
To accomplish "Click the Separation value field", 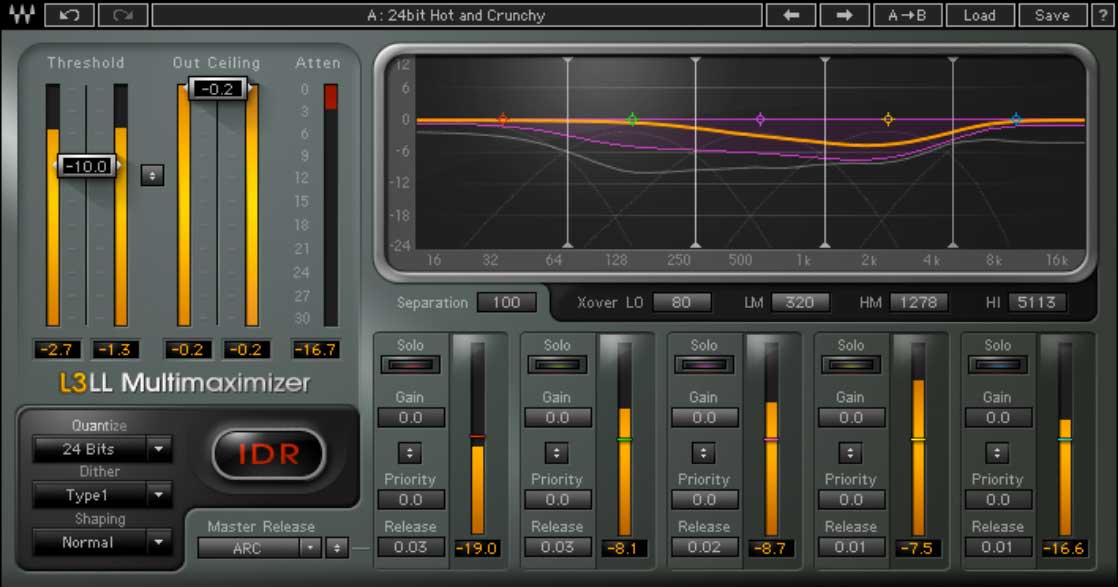I will click(506, 302).
